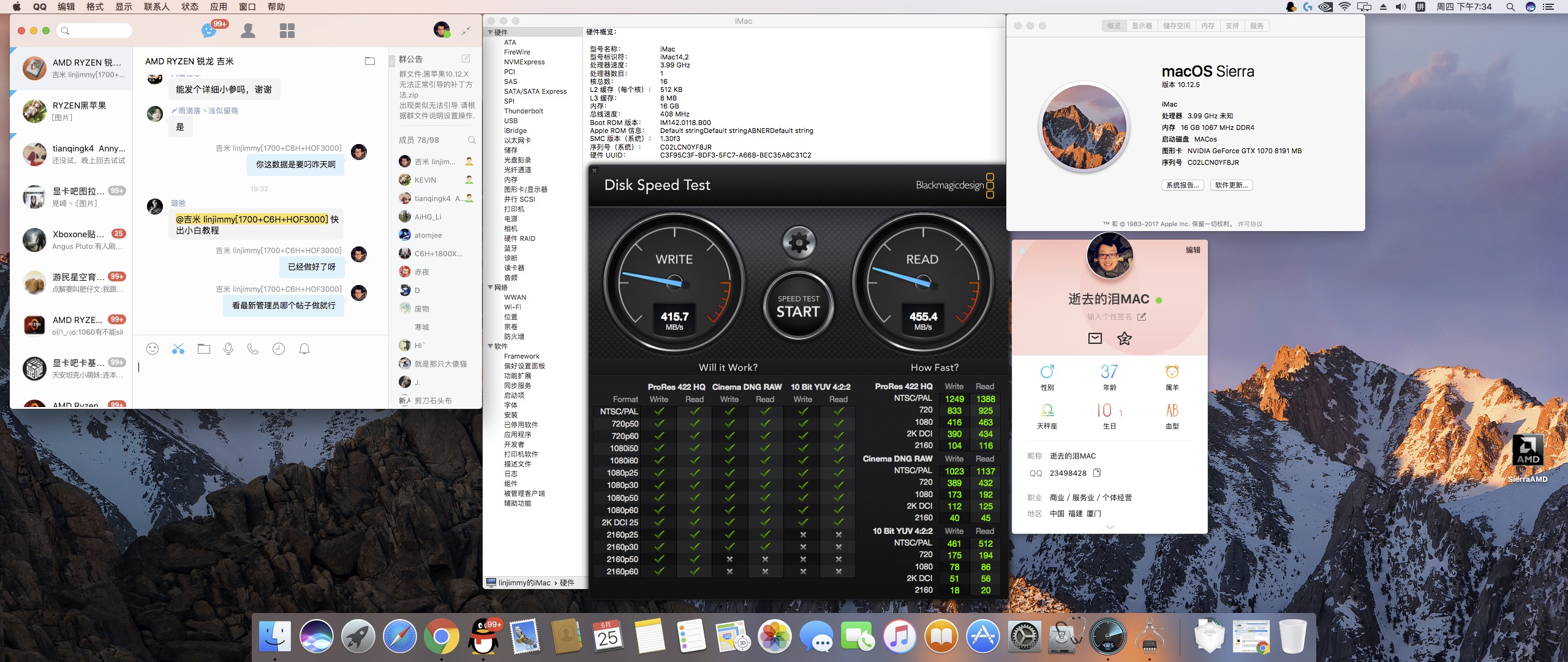The image size is (1568, 662).
Task: Focus the QQ search field
Action: 94,31
